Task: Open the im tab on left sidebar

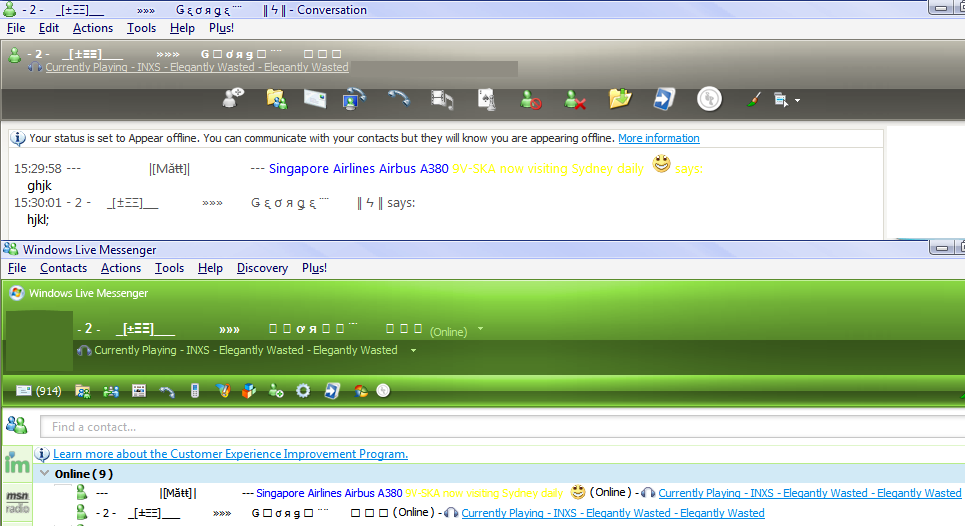Action: tap(17, 463)
